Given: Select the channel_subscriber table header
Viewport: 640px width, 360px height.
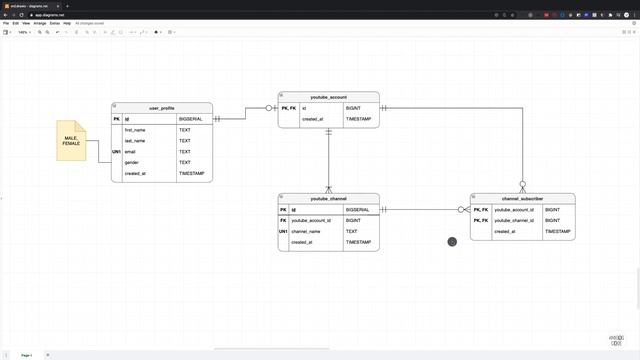Looking at the screenshot, I should (x=522, y=199).
